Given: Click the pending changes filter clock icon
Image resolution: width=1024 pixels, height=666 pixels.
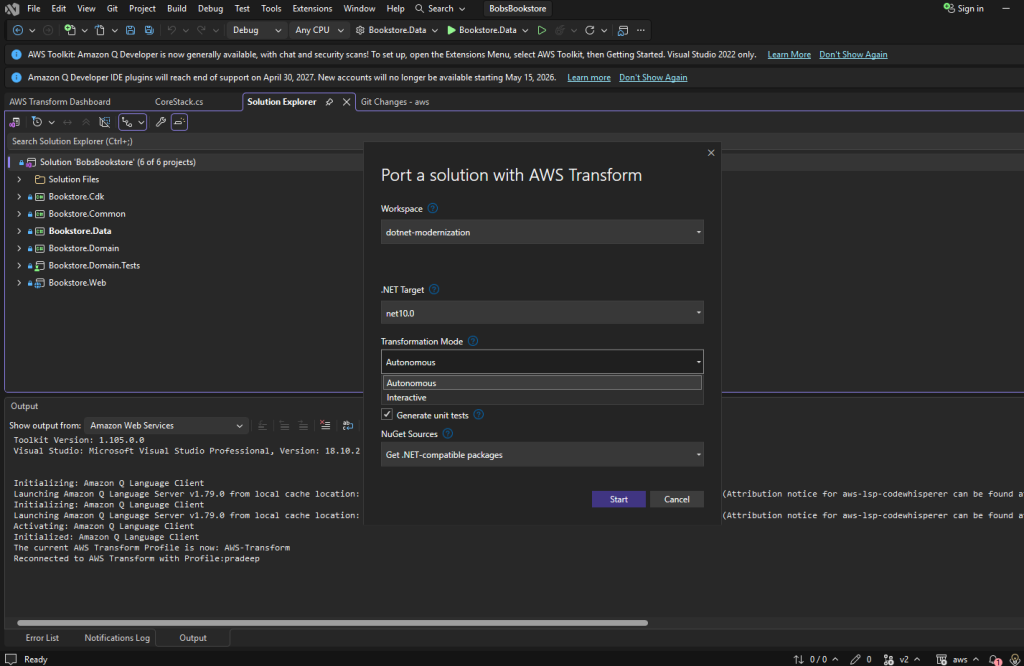Looking at the screenshot, I should pyautogui.click(x=37, y=122).
